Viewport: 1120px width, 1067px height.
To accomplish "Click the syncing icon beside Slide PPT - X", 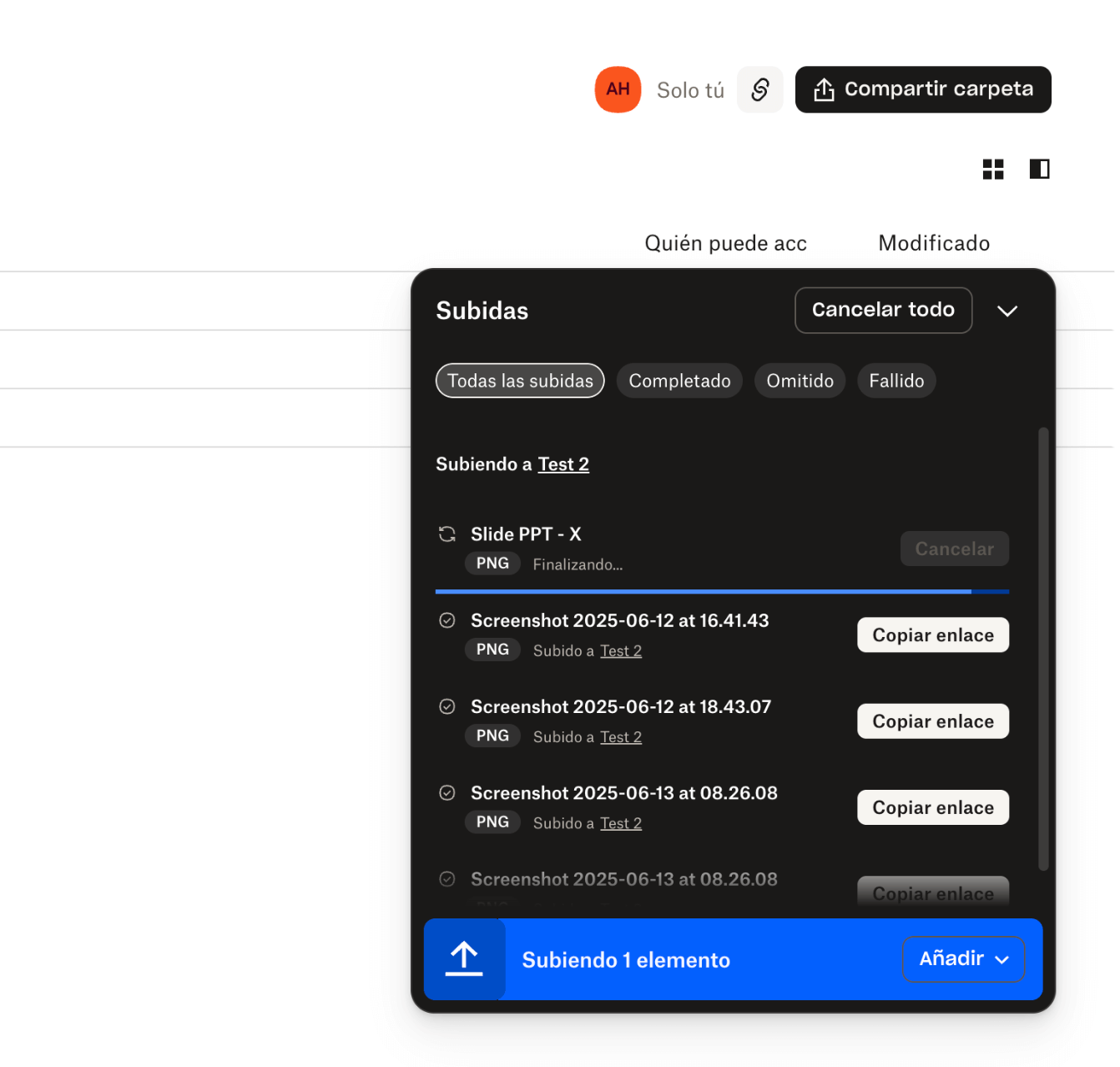I will [447, 534].
